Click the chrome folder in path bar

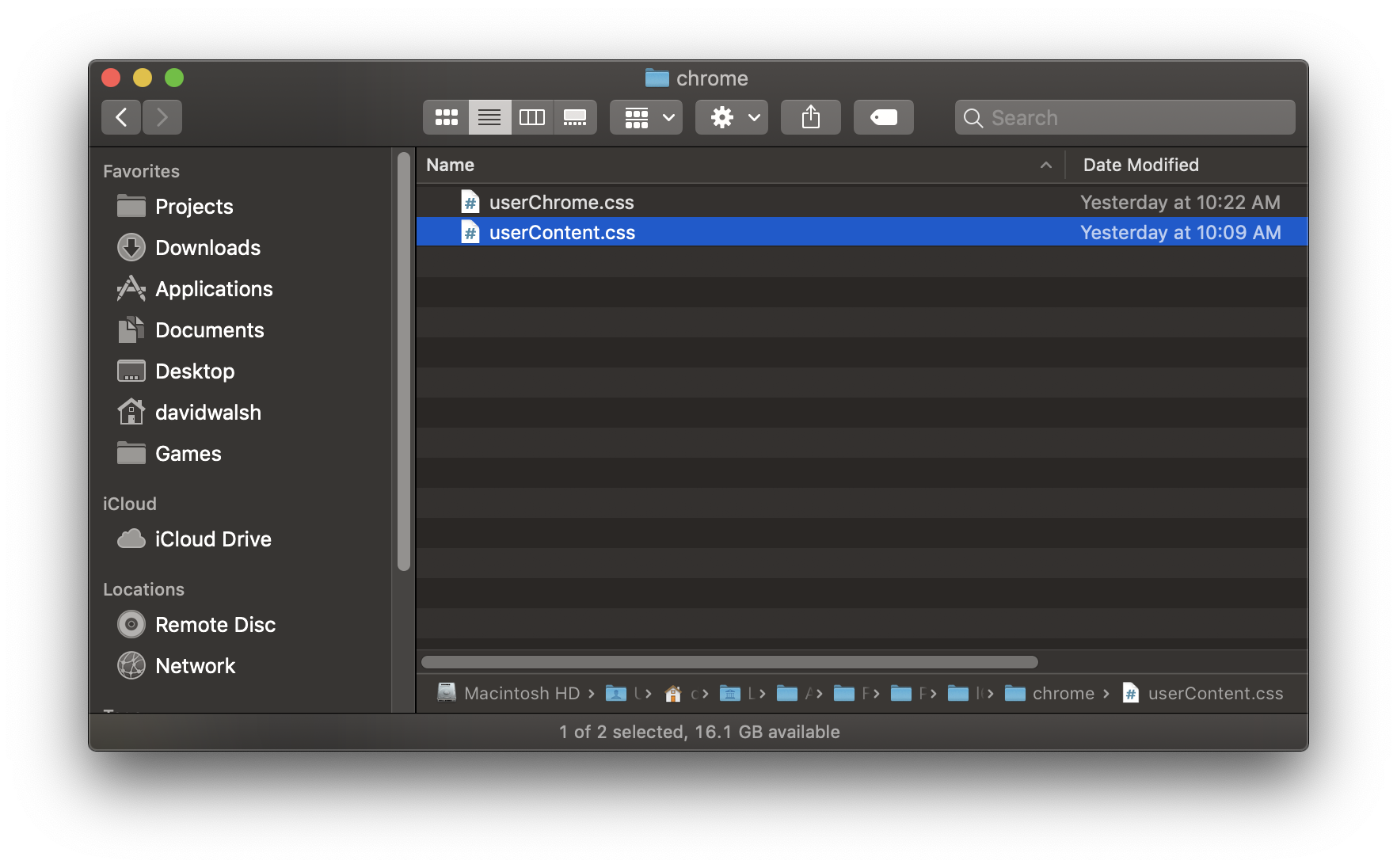coord(1049,693)
